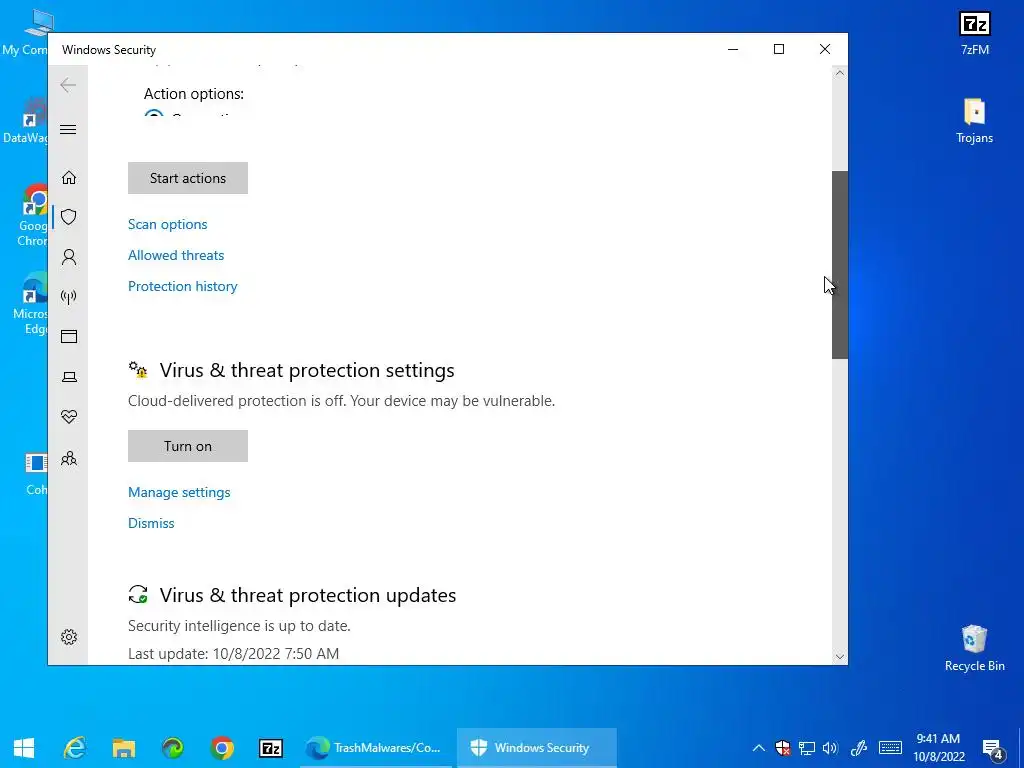Launch Internet Explorer from taskbar
1024x768 pixels.
pos(74,748)
